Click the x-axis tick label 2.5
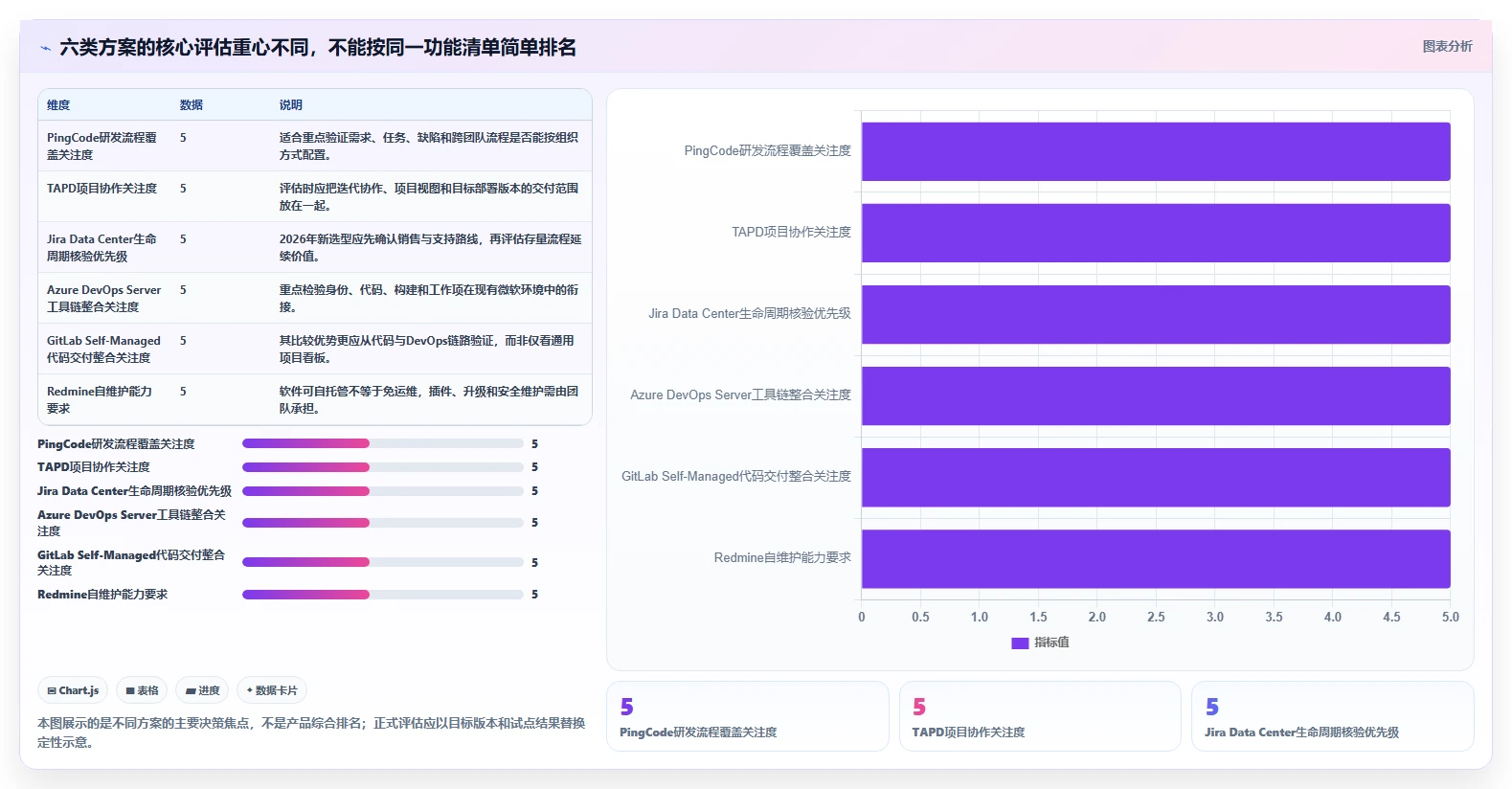 [x=1156, y=618]
